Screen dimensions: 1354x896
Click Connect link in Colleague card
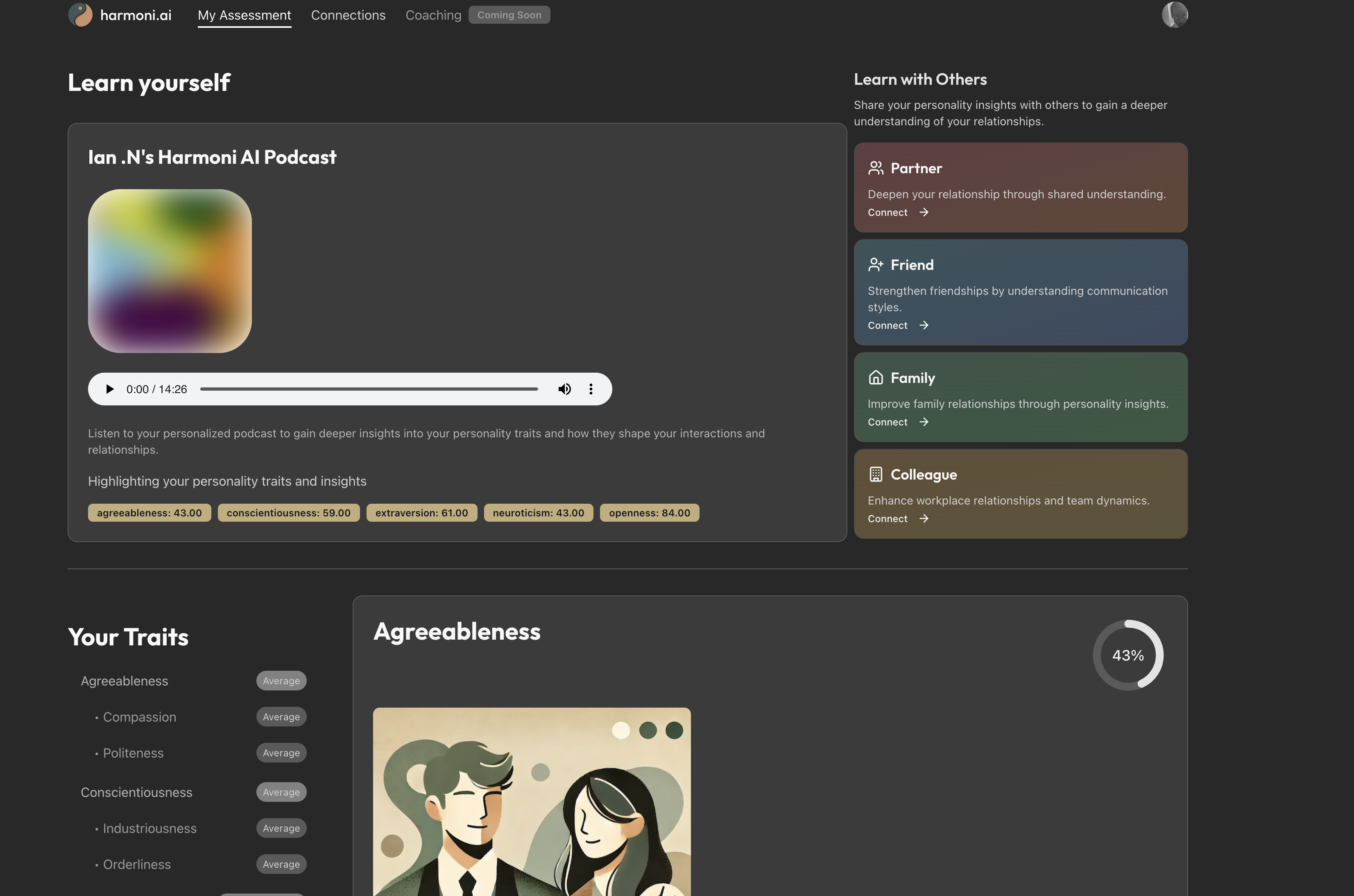coord(887,519)
